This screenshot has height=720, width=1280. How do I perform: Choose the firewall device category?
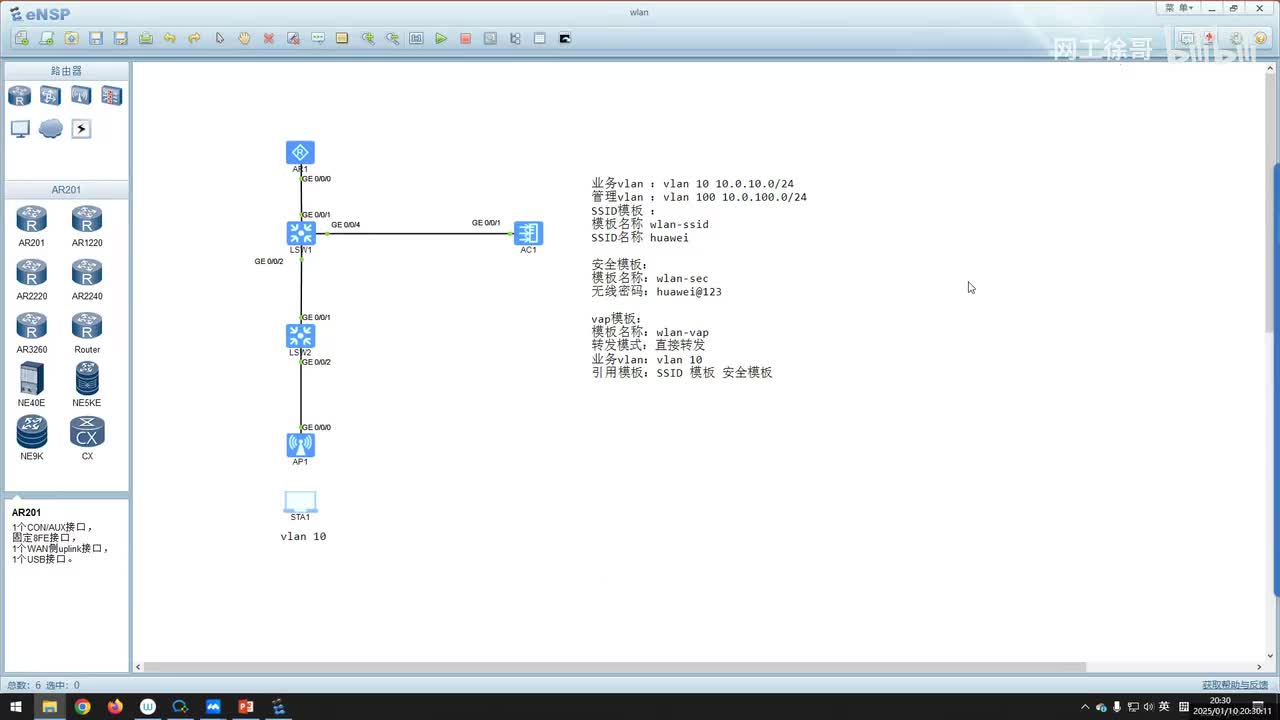(x=111, y=96)
